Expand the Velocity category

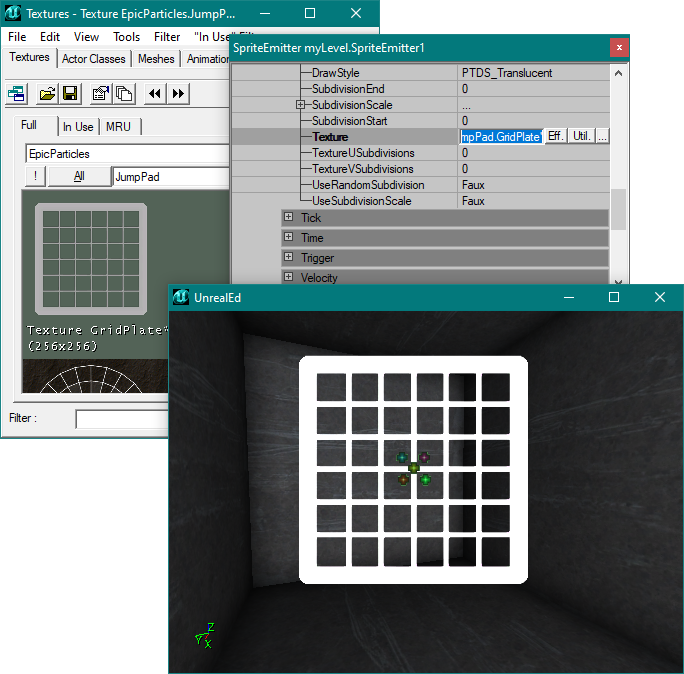tap(288, 277)
